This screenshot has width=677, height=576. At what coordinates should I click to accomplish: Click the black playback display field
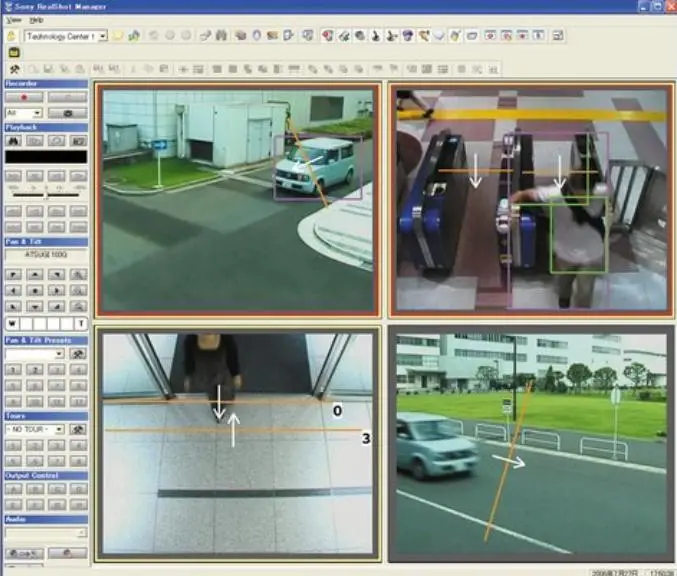pos(46,157)
